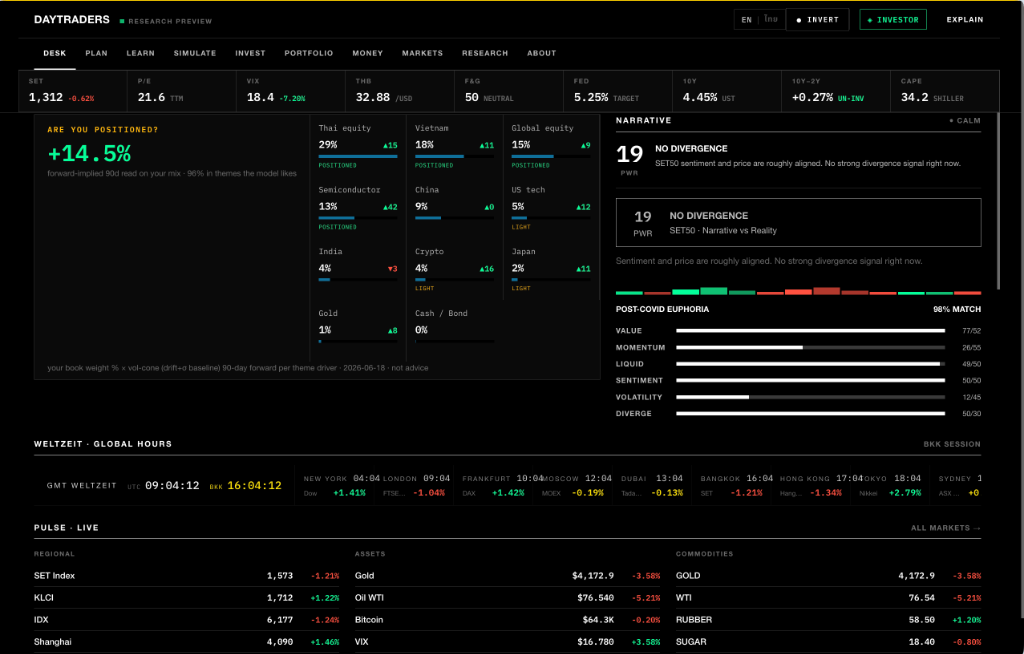Open the RUBBER commodities row
Screen dimensions: 1024x654
(828, 619)
